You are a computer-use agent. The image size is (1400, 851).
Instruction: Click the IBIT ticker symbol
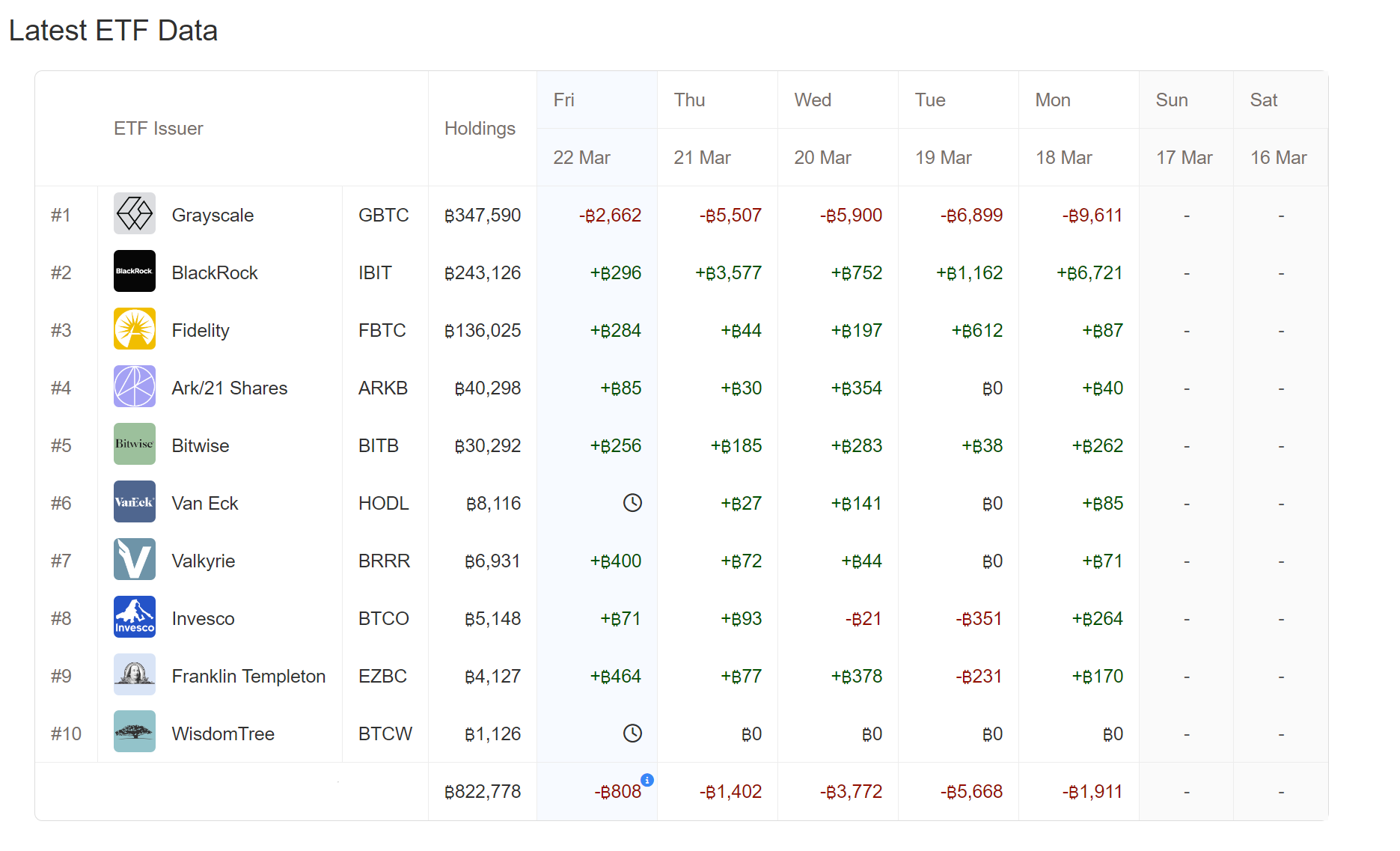pyautogui.click(x=375, y=273)
